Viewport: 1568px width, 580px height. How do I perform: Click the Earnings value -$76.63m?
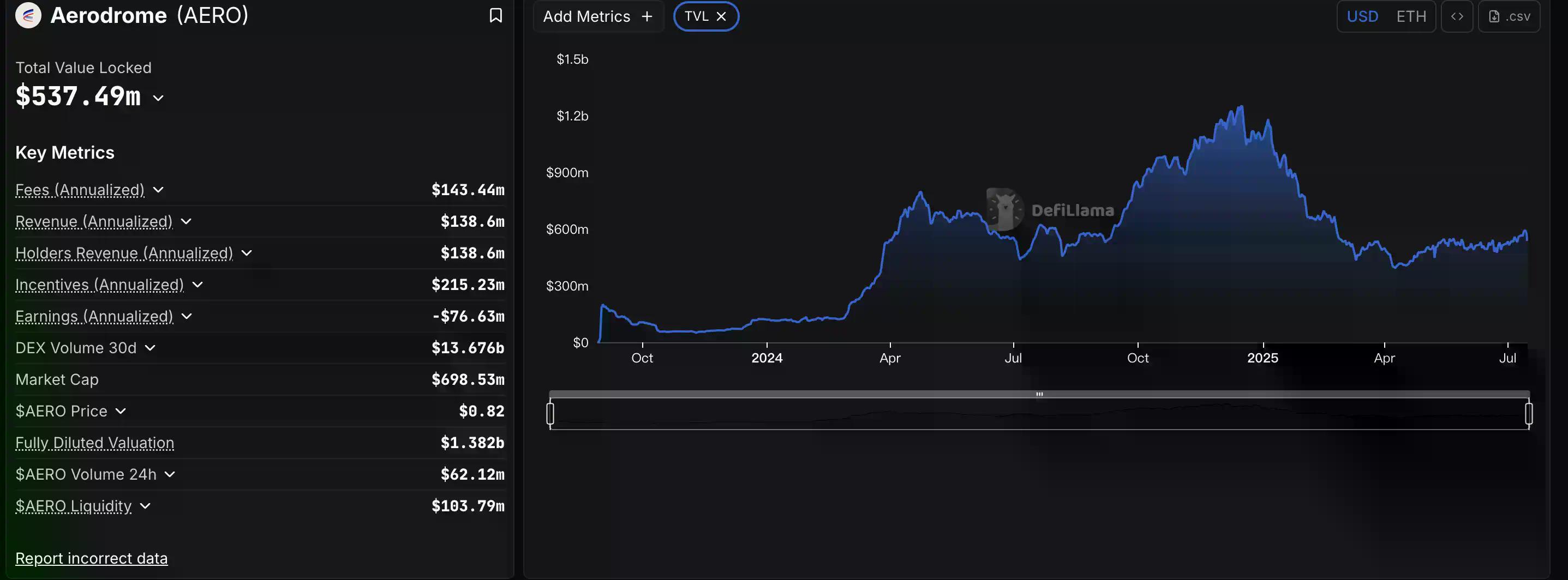[x=468, y=316]
